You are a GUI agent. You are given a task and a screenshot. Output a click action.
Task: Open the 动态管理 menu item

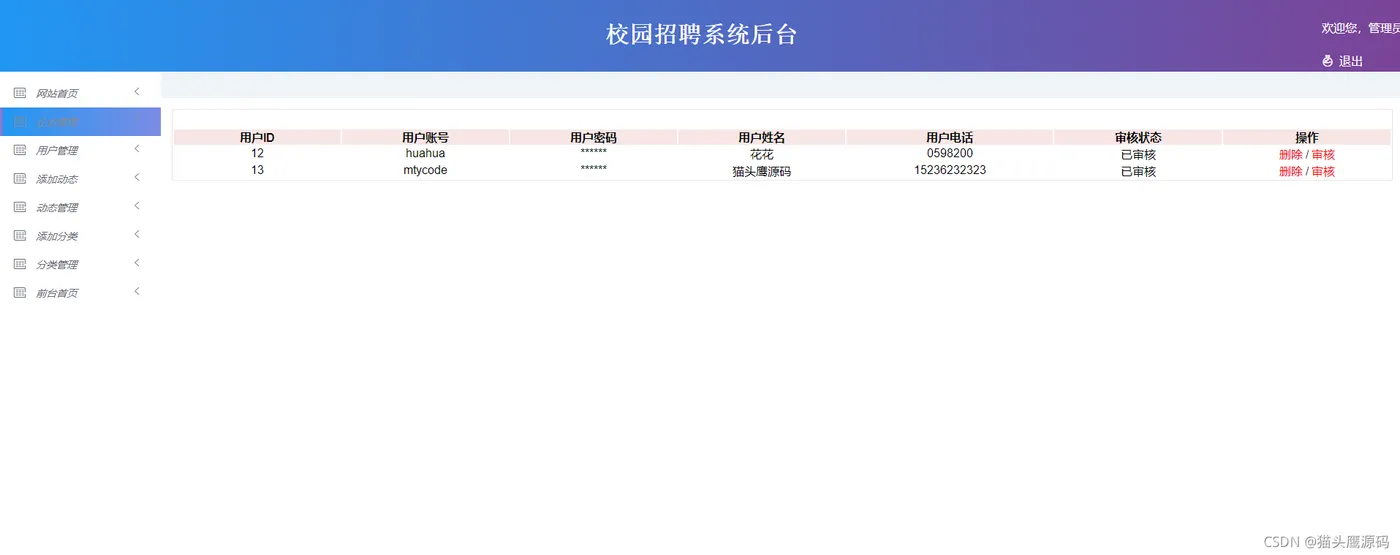coord(57,208)
